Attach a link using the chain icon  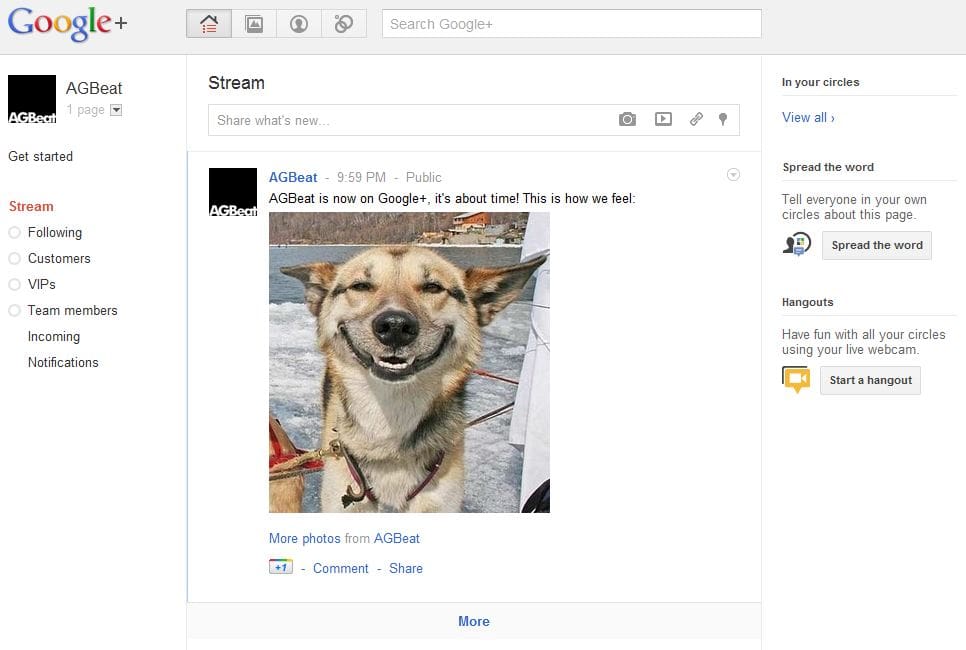pos(696,120)
